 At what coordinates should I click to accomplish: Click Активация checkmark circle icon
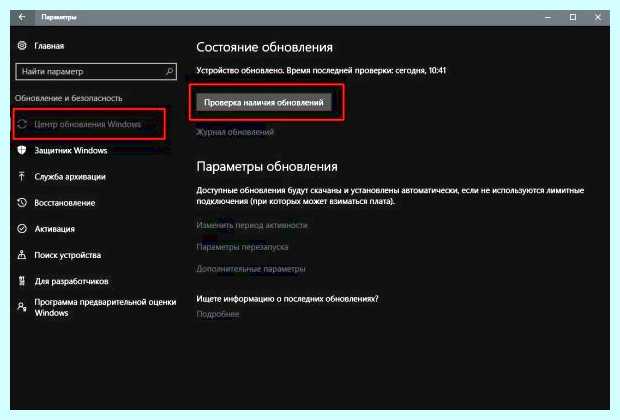pos(22,229)
